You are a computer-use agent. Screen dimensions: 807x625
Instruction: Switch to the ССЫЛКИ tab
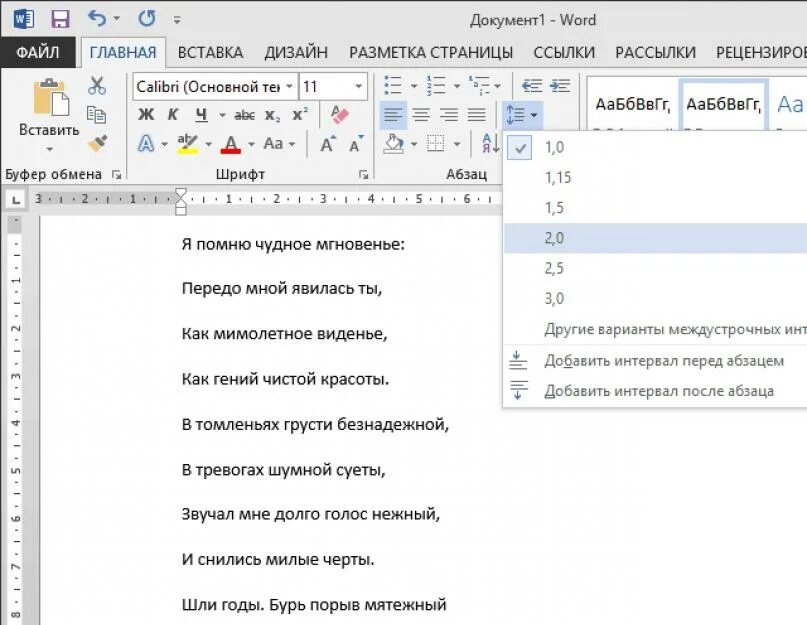click(564, 52)
